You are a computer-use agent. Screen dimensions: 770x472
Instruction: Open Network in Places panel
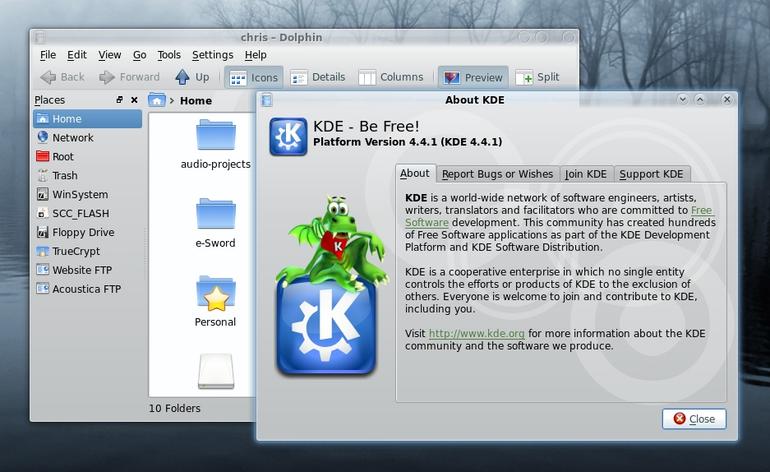click(x=87, y=138)
